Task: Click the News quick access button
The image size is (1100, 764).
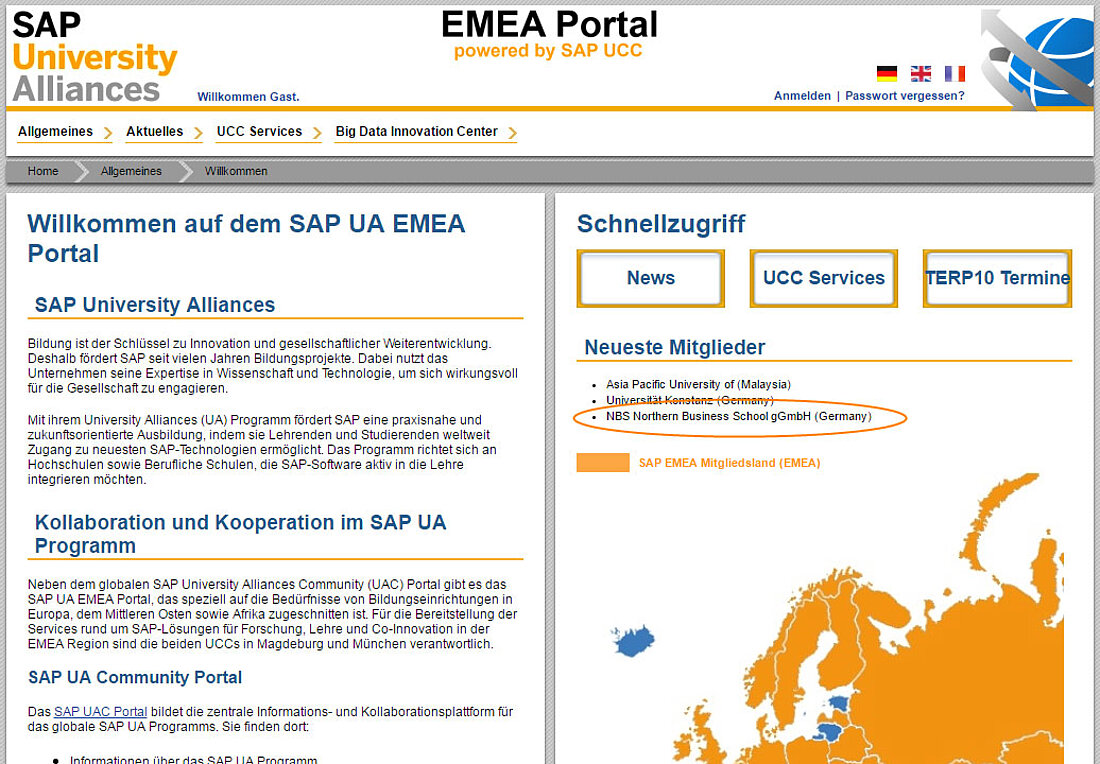Action: click(x=650, y=278)
